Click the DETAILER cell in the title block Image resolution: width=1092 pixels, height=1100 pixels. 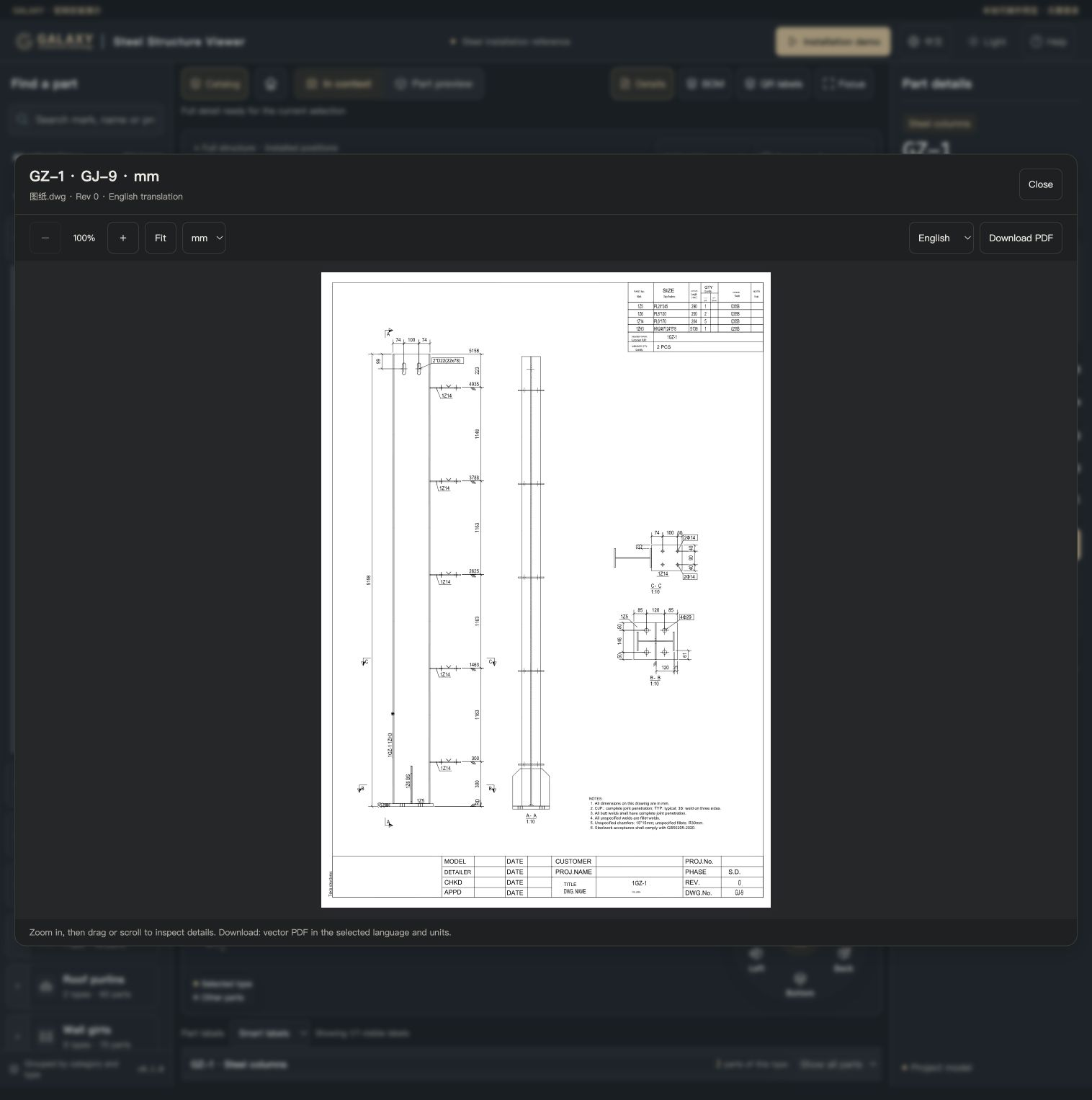pos(457,872)
